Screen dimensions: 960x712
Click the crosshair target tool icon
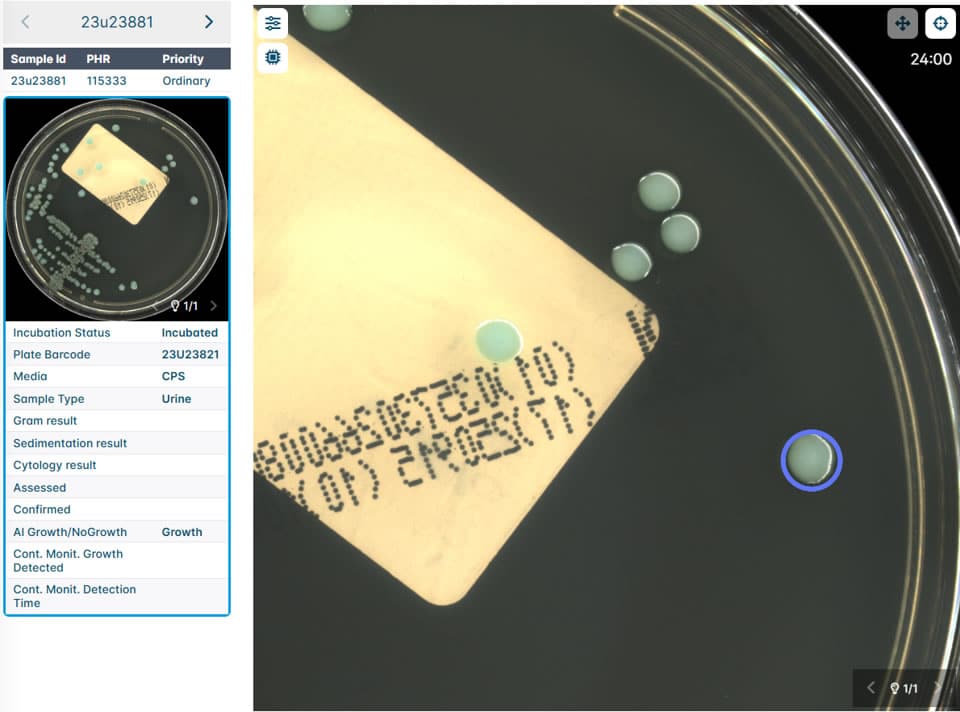click(x=940, y=23)
